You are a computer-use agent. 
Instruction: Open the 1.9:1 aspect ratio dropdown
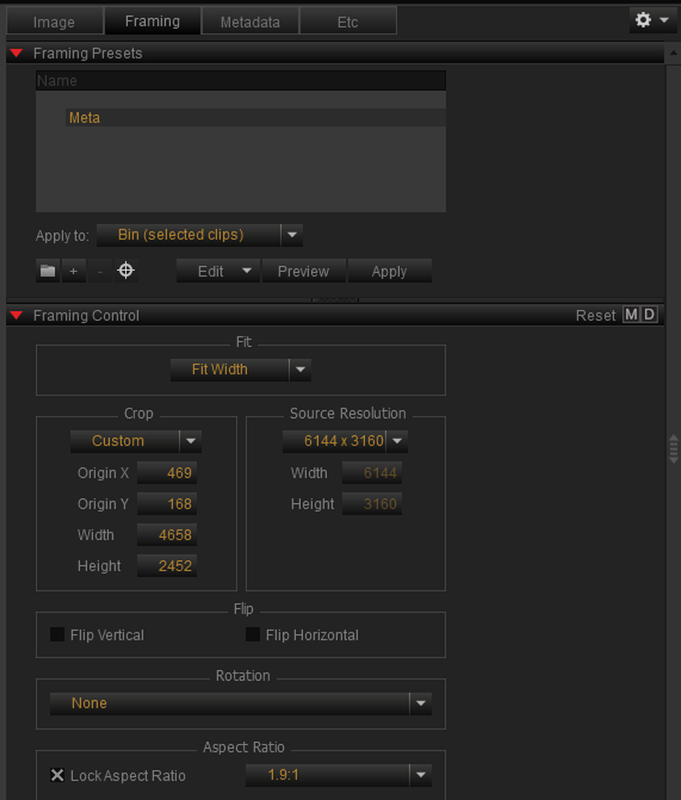[339, 775]
